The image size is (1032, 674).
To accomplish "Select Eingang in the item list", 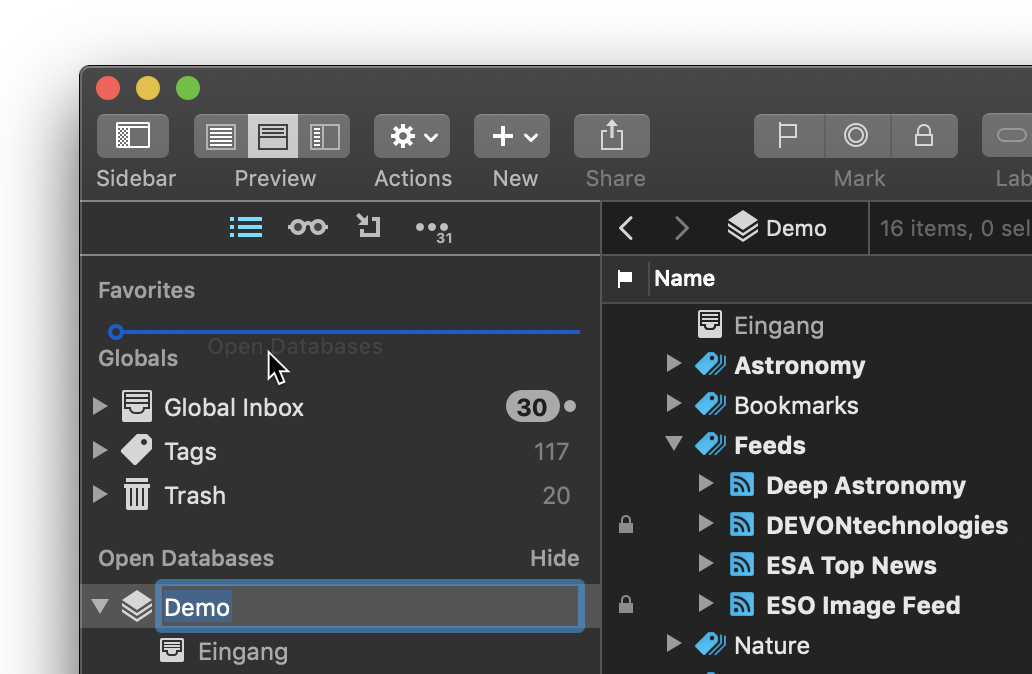I will (779, 326).
